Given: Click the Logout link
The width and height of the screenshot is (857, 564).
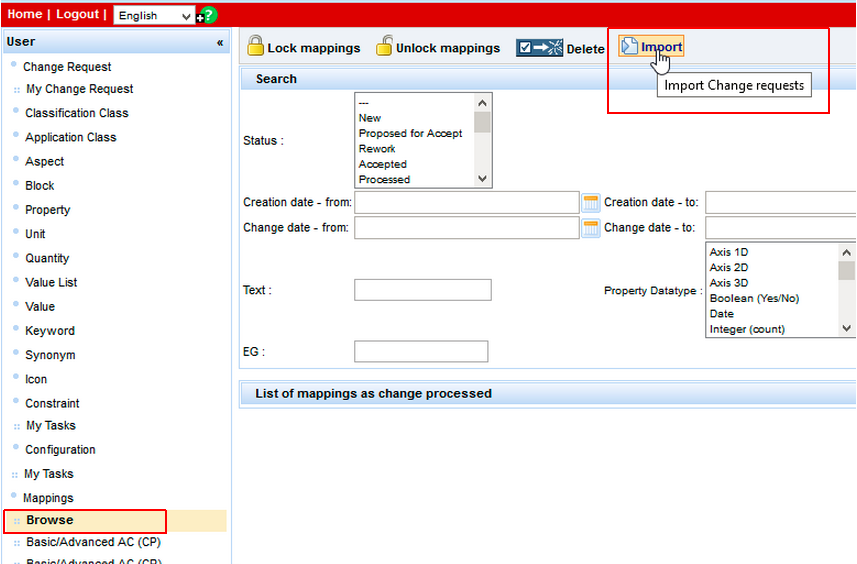Looking at the screenshot, I should (x=77, y=14).
